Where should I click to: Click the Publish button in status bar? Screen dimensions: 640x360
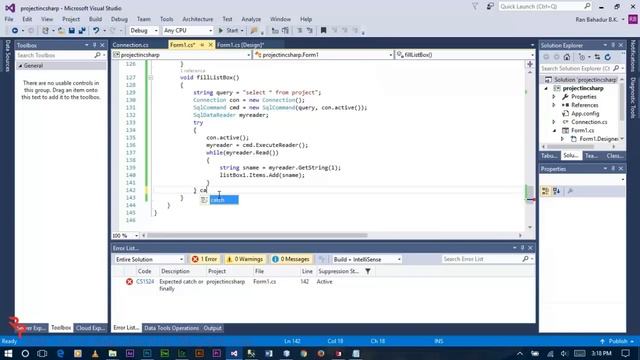[617, 341]
